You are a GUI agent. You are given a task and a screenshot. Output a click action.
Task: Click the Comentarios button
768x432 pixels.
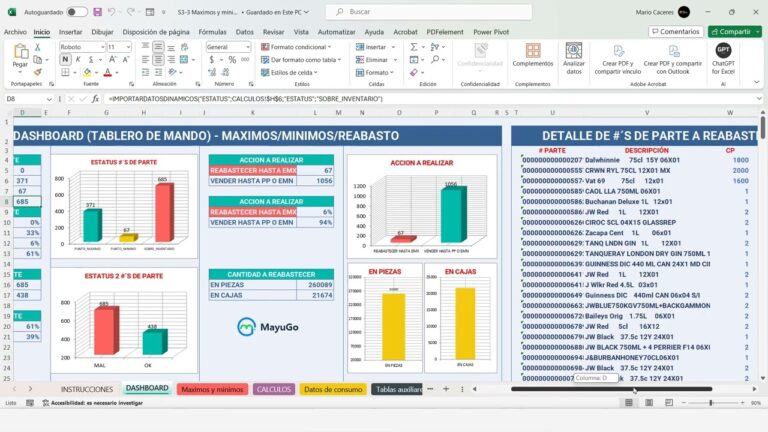[676, 31]
